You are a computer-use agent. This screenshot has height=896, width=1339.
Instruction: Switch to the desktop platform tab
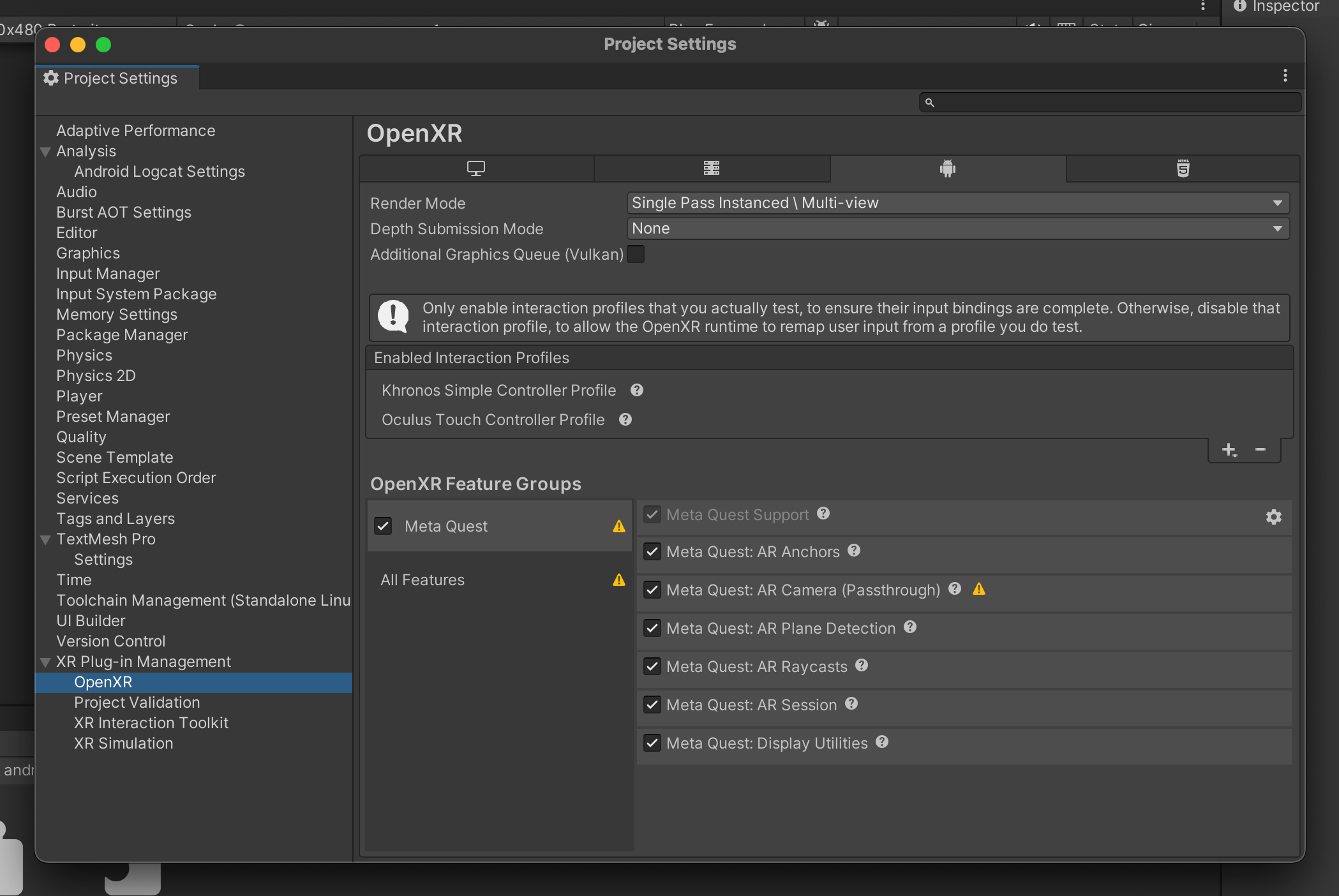pyautogui.click(x=475, y=168)
